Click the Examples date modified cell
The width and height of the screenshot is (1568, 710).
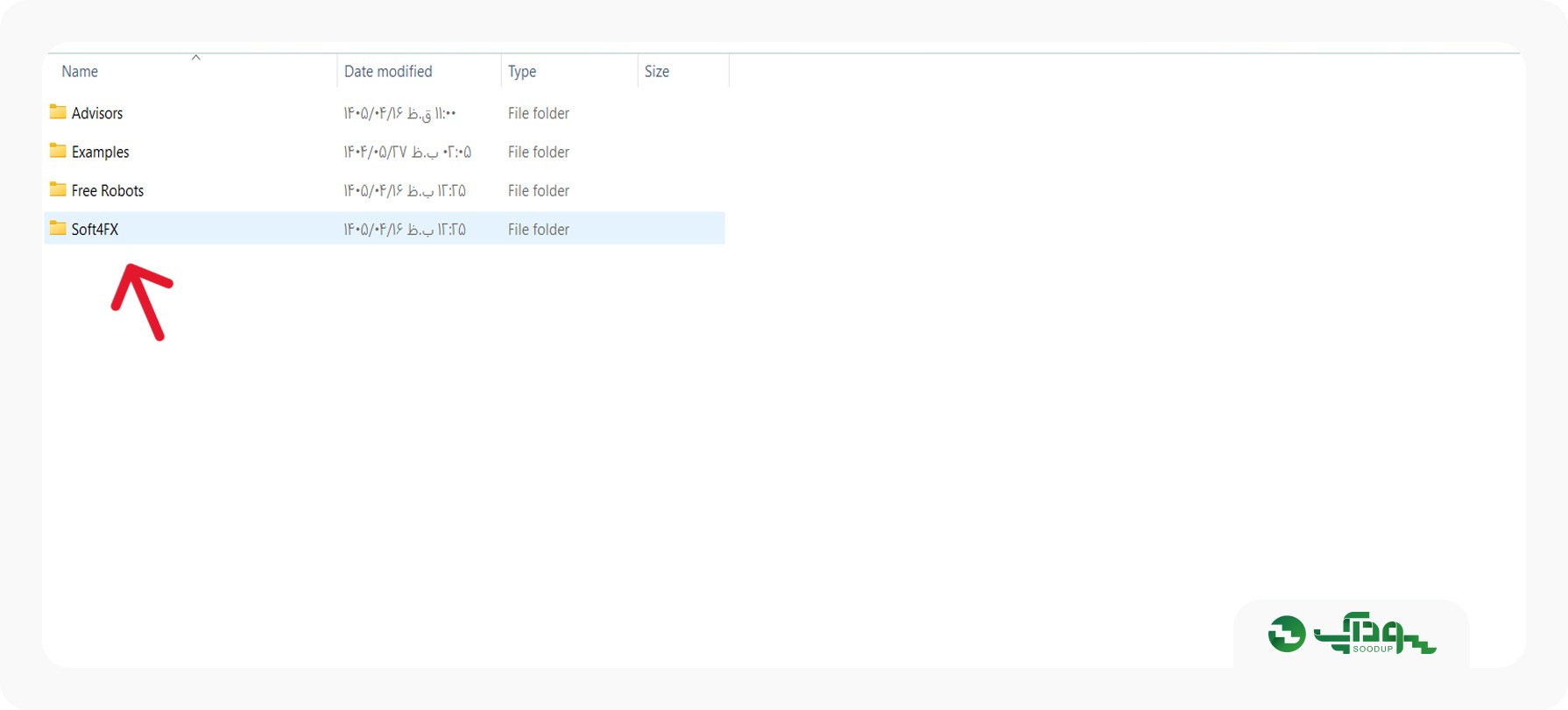[407, 152]
